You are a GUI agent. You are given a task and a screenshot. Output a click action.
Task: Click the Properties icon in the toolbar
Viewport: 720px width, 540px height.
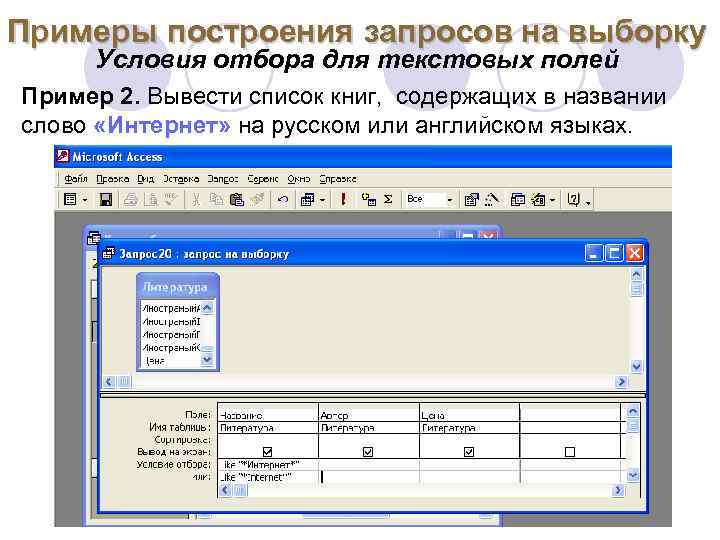click(471, 200)
